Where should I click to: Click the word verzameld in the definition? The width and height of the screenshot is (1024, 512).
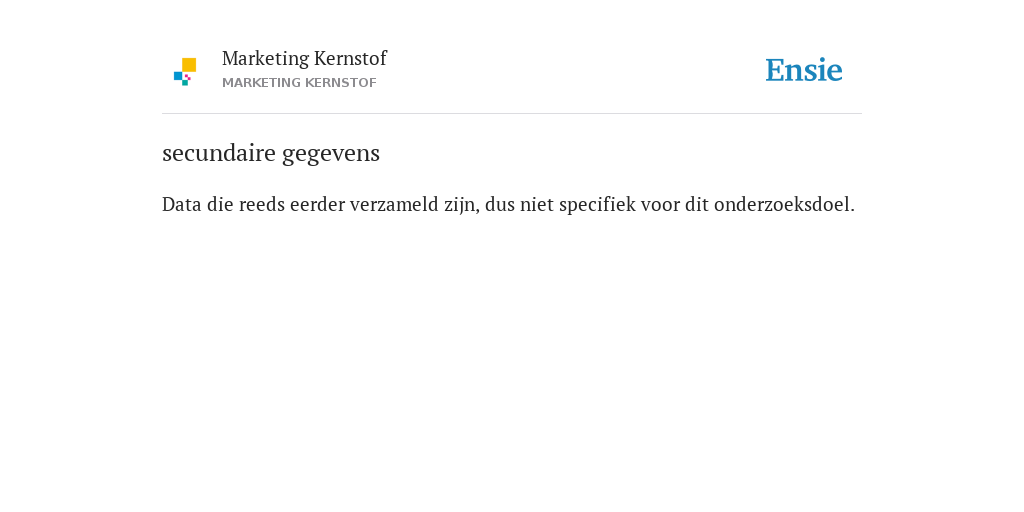(394, 204)
